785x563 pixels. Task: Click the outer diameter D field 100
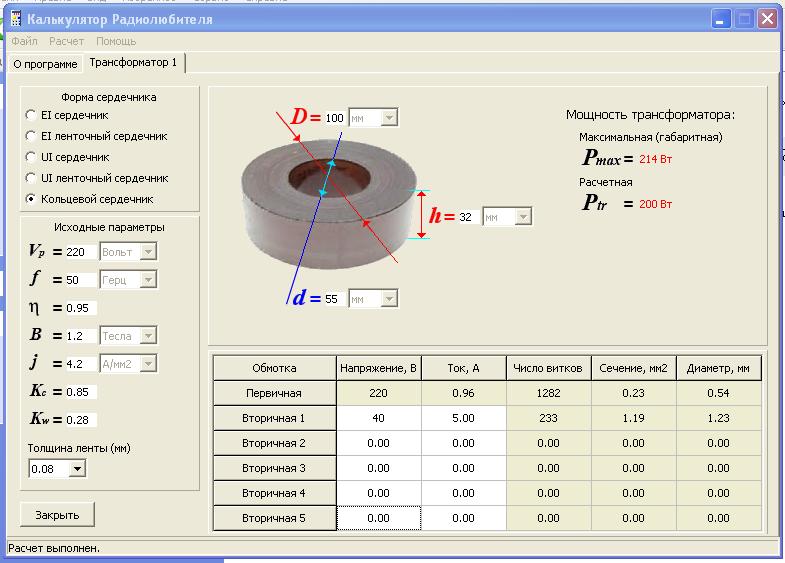tap(334, 118)
